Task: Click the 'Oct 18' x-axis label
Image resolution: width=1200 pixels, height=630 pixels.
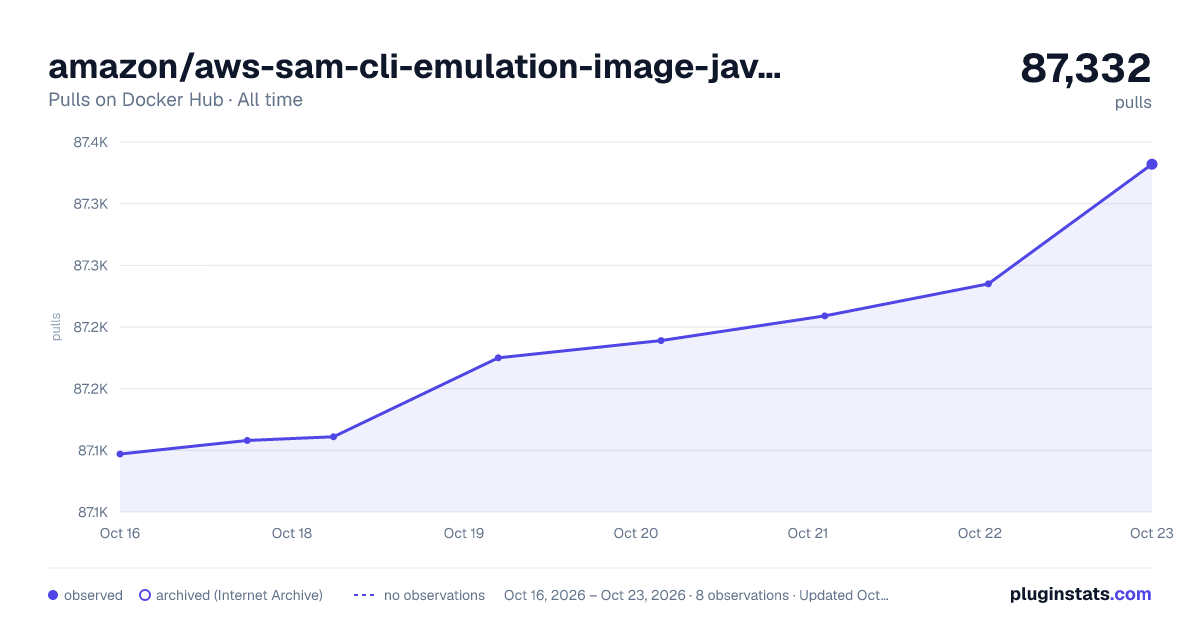Action: 292,533
